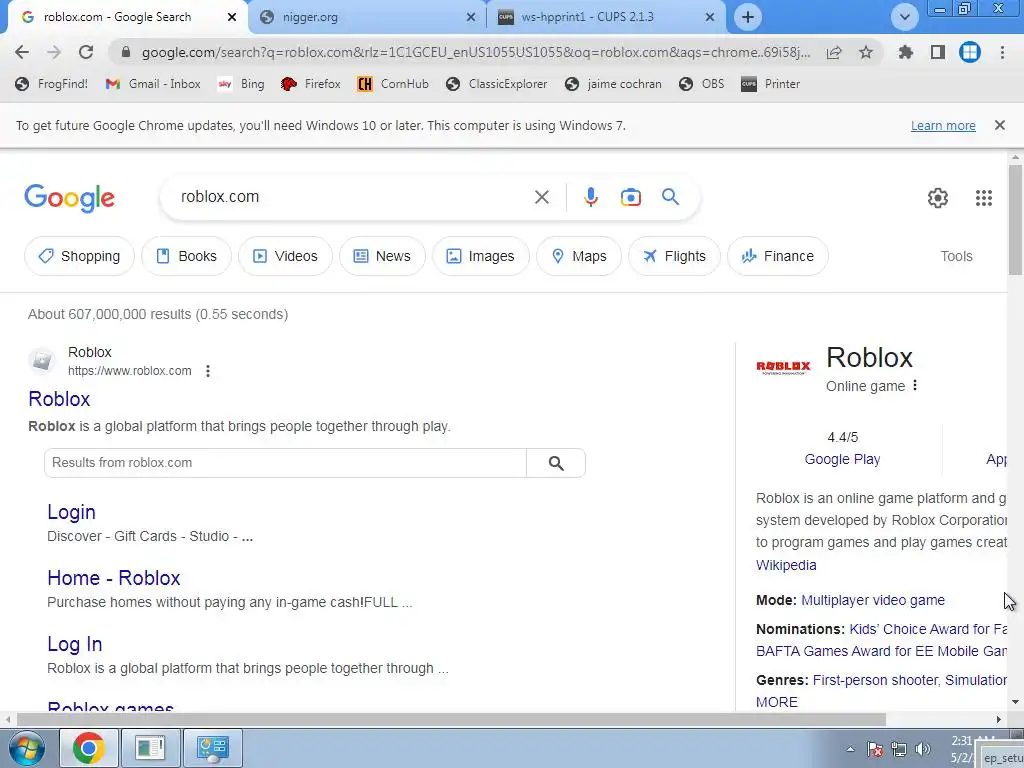Open the new tab plus button
The height and width of the screenshot is (768, 1024).
coord(748,17)
